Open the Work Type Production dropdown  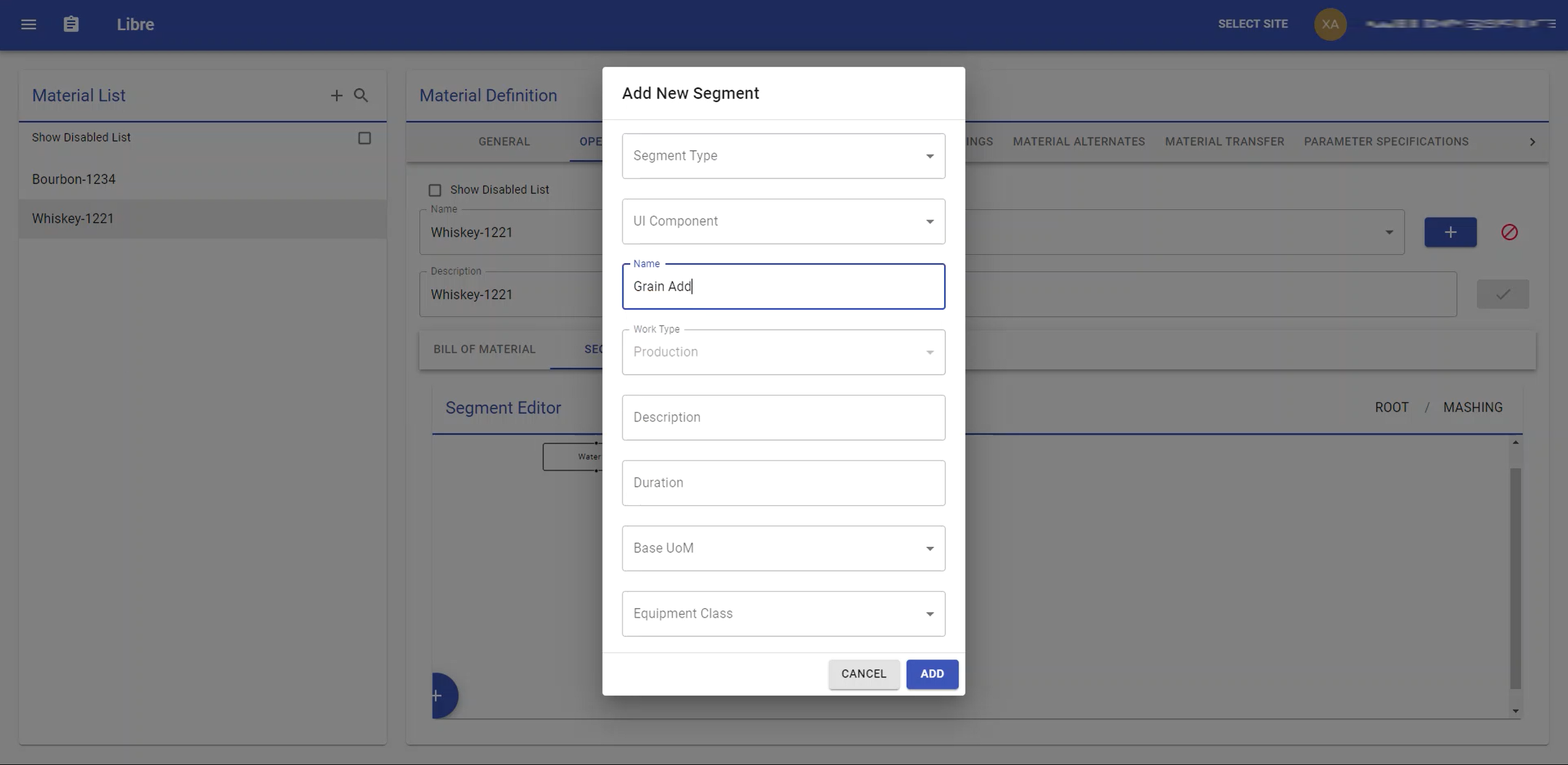(783, 352)
